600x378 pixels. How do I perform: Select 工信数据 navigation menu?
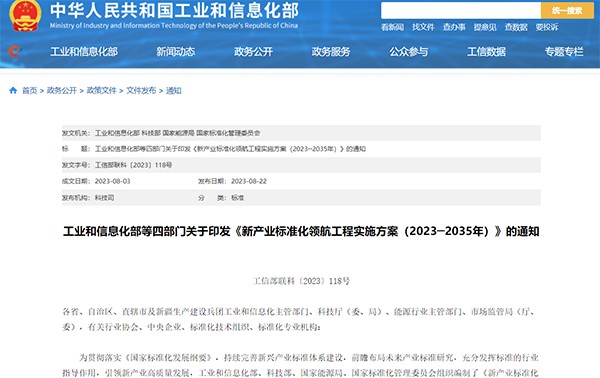point(486,52)
